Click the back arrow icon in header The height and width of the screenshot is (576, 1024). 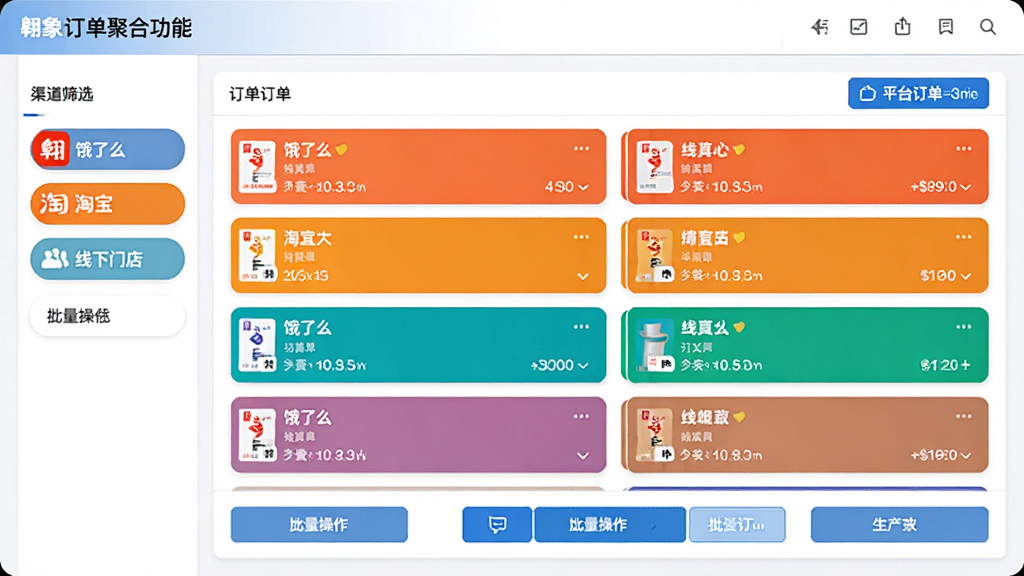820,27
